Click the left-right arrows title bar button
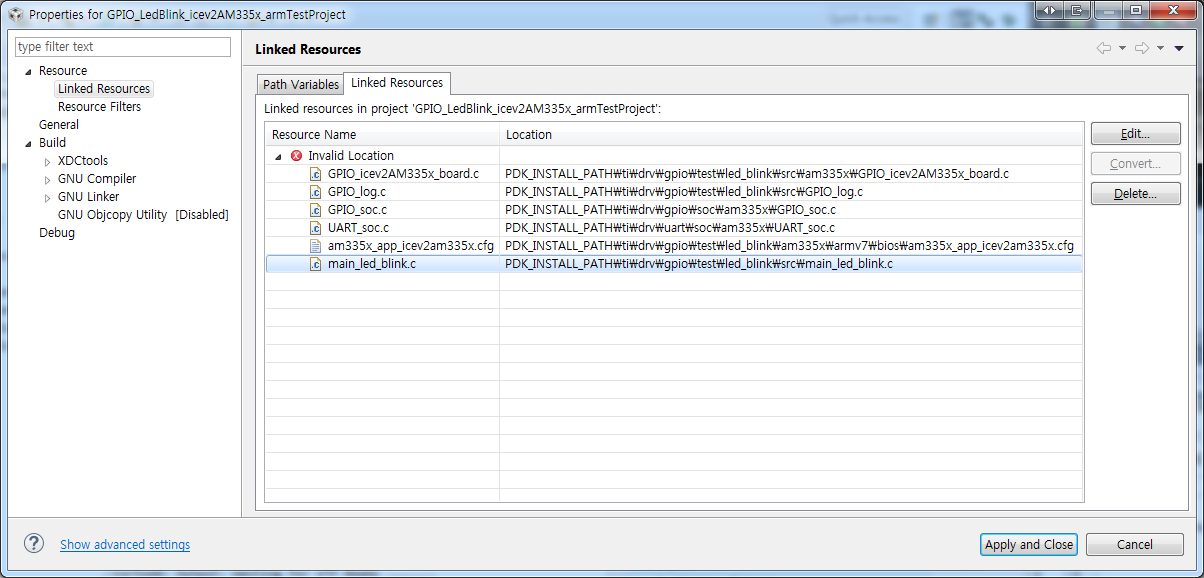1204x578 pixels. tap(1049, 10)
